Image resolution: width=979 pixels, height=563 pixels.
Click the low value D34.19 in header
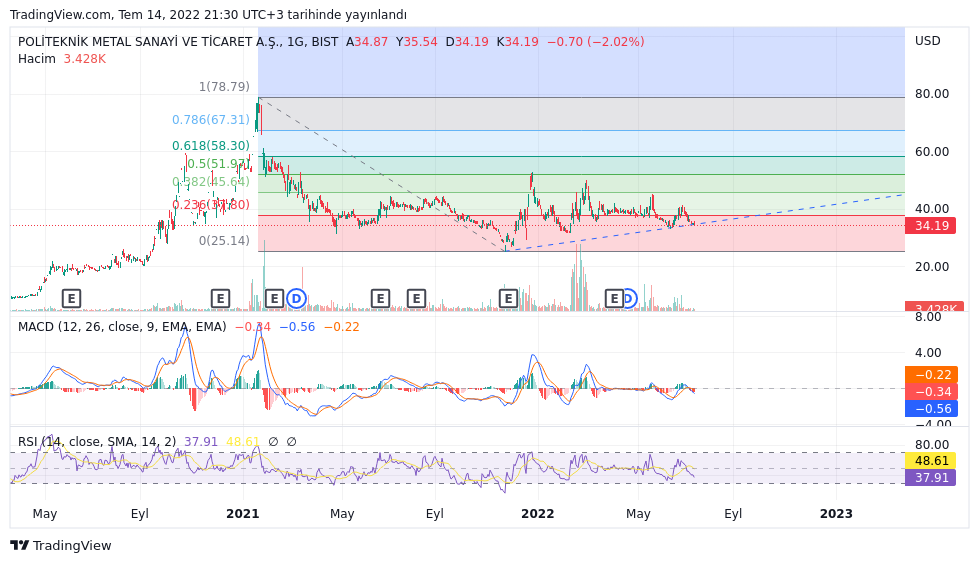coord(467,42)
